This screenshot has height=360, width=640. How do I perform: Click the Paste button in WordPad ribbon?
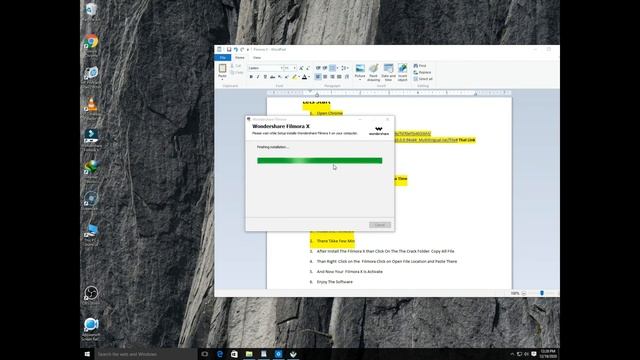[222, 71]
